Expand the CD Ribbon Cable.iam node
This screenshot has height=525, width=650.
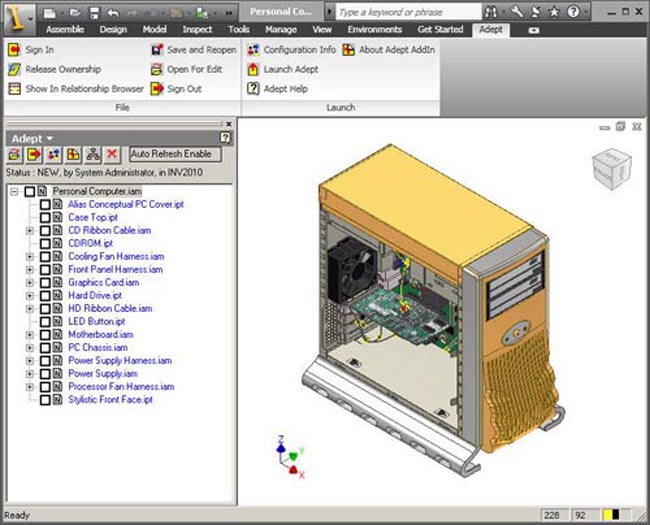pos(30,231)
